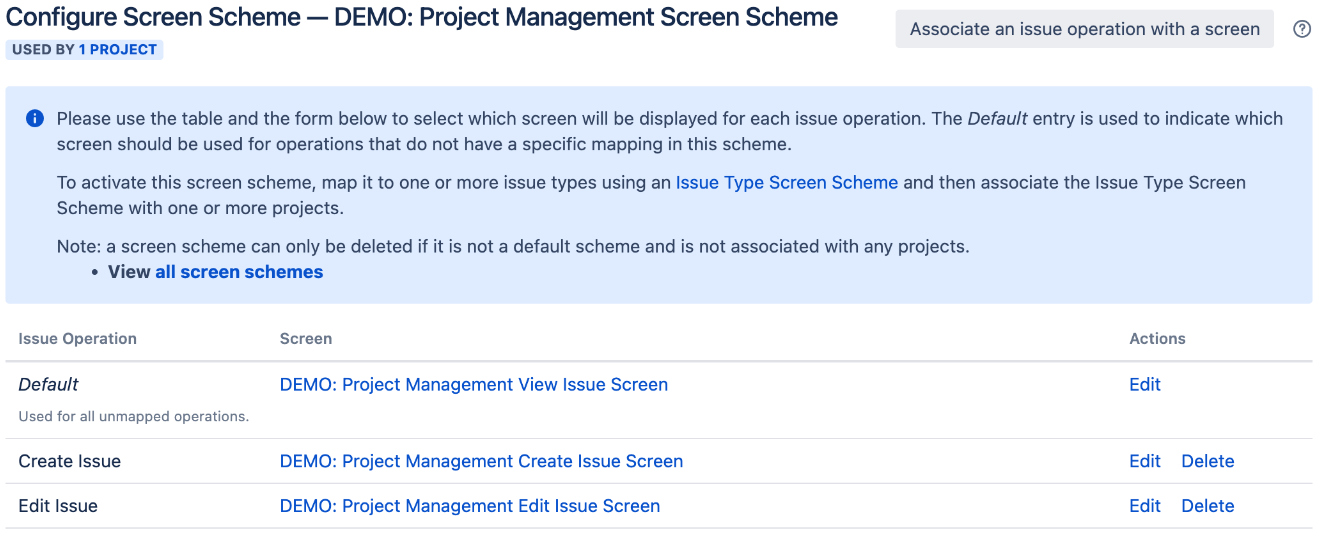The image size is (1318, 534).
Task: Click the blue info icon in the notice
Action: 35,119
